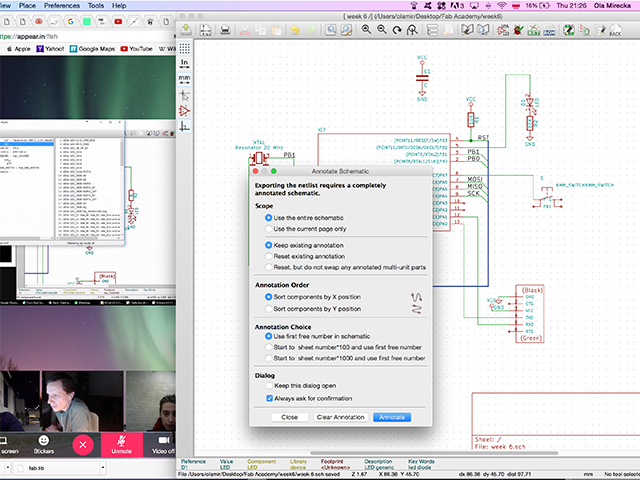This screenshot has width=640, height=480.
Task: Set units to millimeters in left toolbar
Action: [184, 79]
